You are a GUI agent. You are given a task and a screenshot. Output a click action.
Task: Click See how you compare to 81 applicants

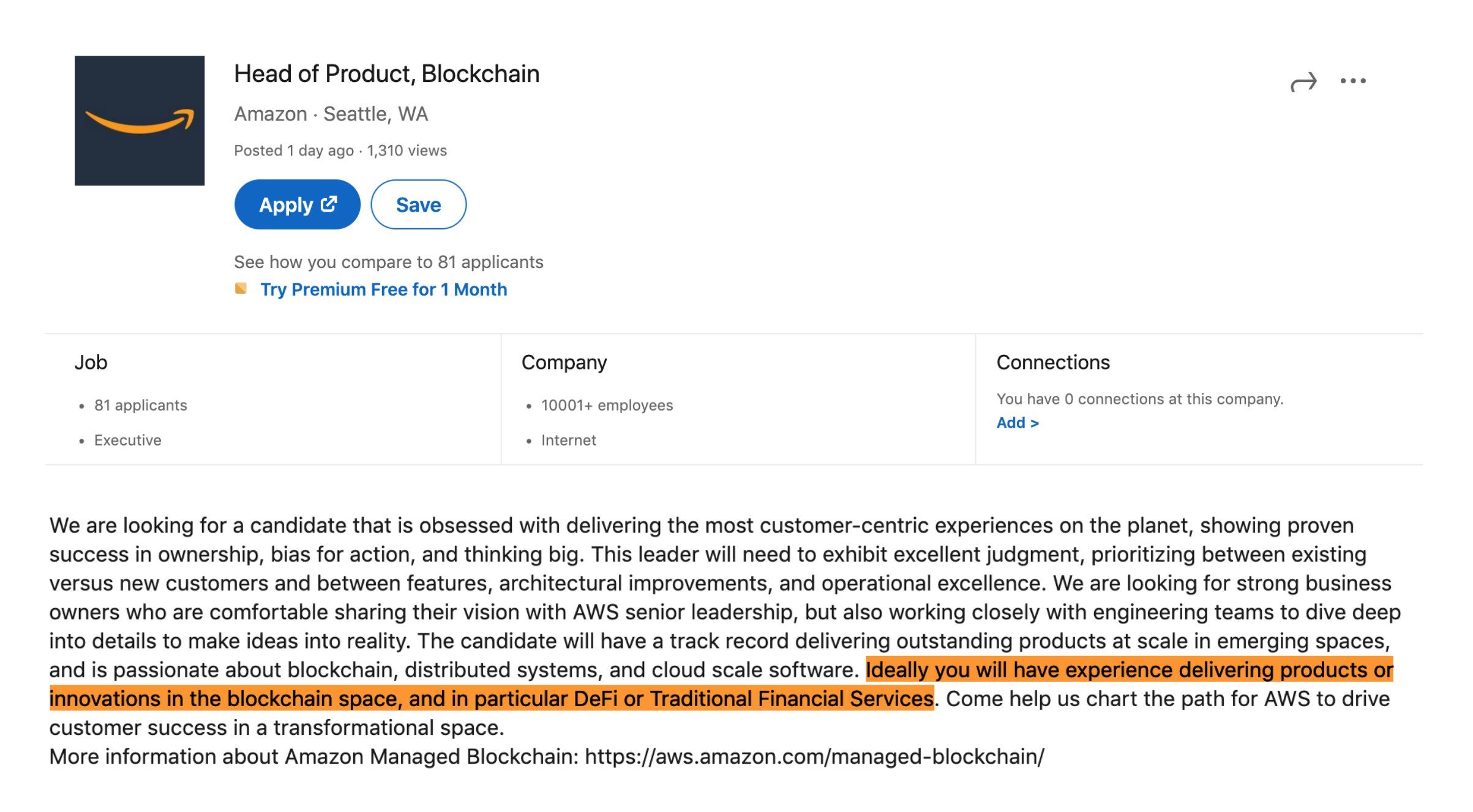[x=388, y=262]
